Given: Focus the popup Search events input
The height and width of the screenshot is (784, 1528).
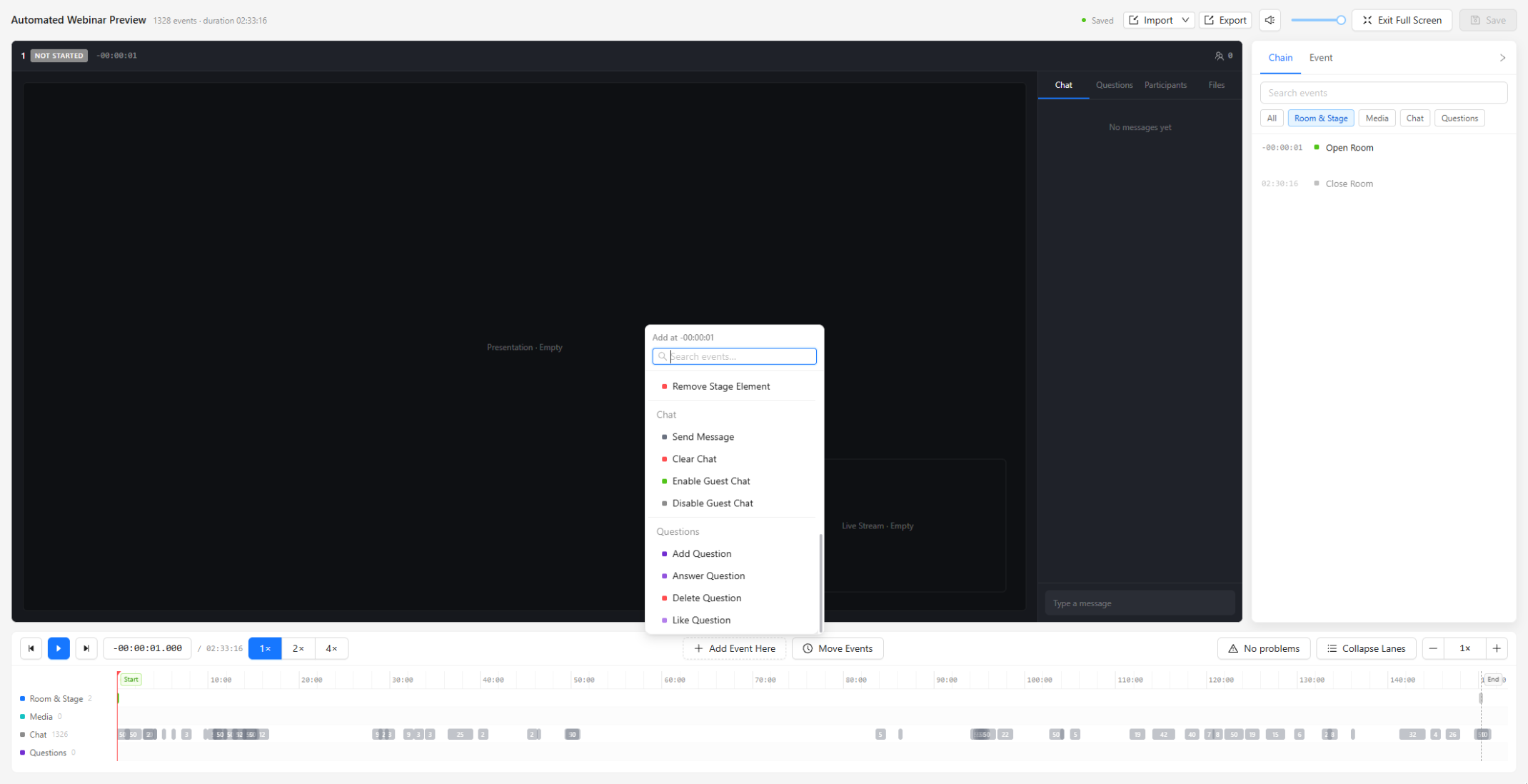Looking at the screenshot, I should [734, 356].
